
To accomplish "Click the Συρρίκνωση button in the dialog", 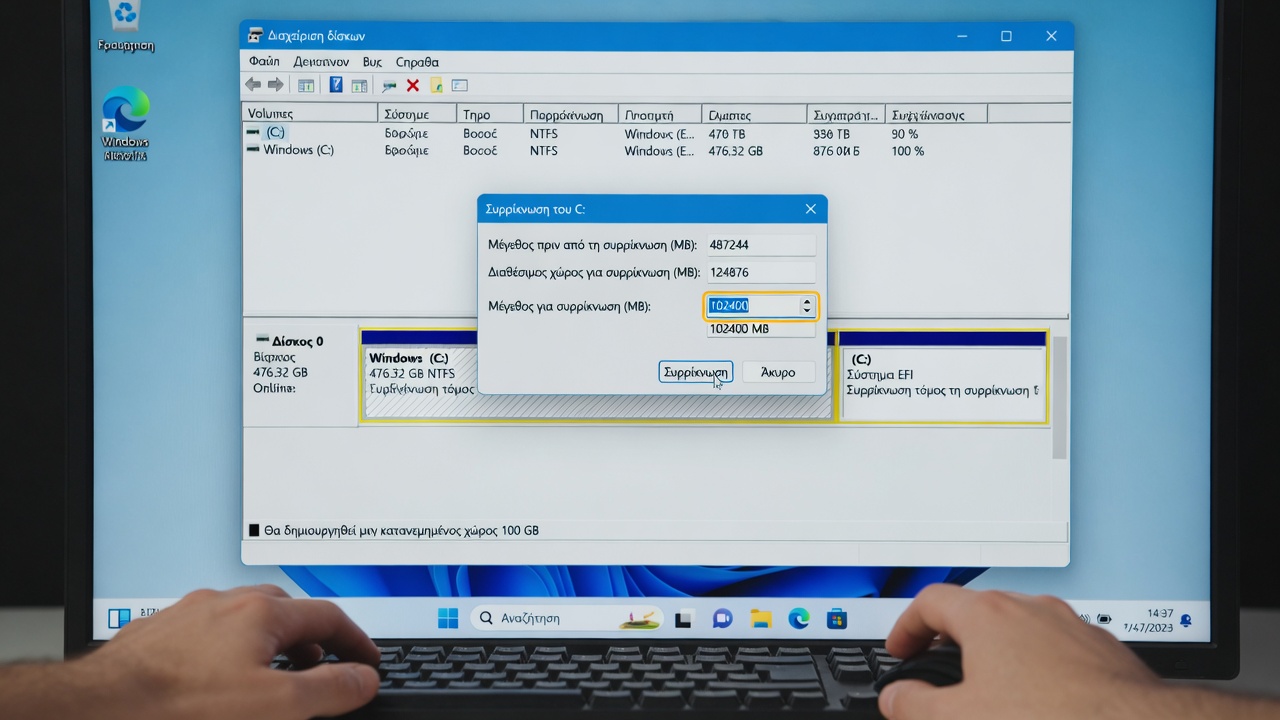I will 696,372.
